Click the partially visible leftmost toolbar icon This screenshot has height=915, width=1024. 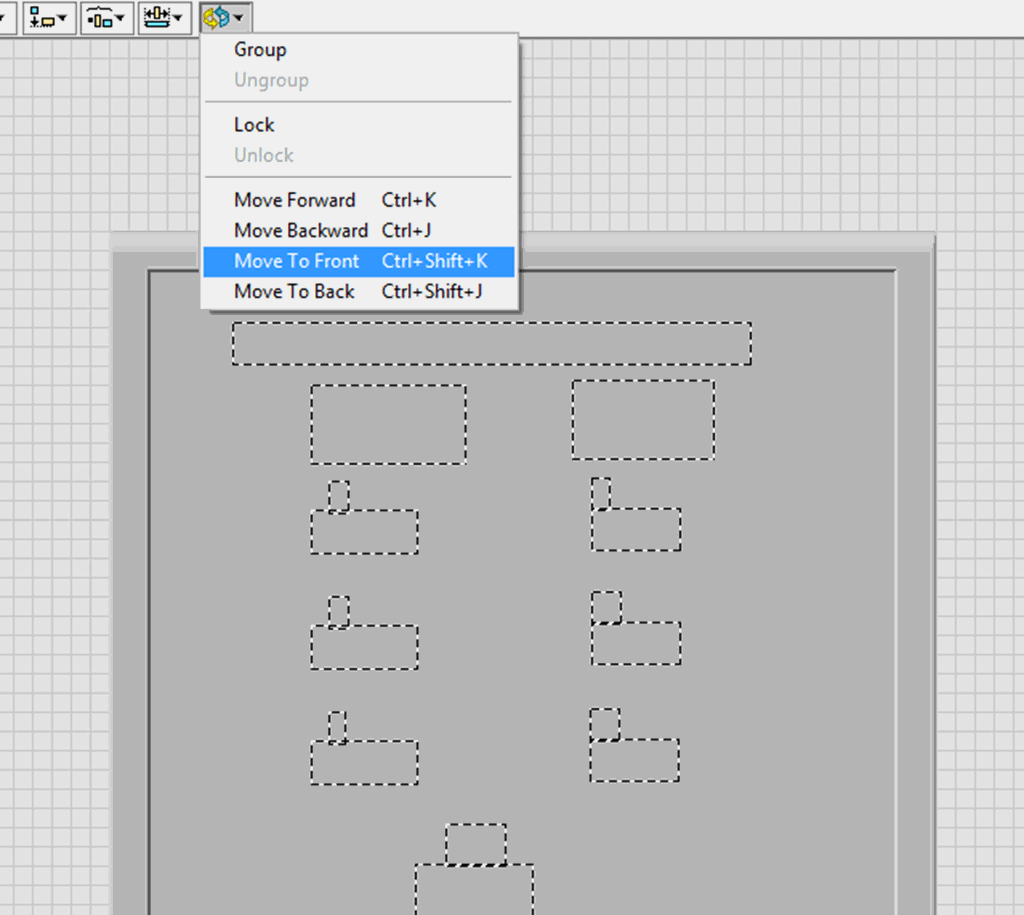pyautogui.click(x=4, y=16)
